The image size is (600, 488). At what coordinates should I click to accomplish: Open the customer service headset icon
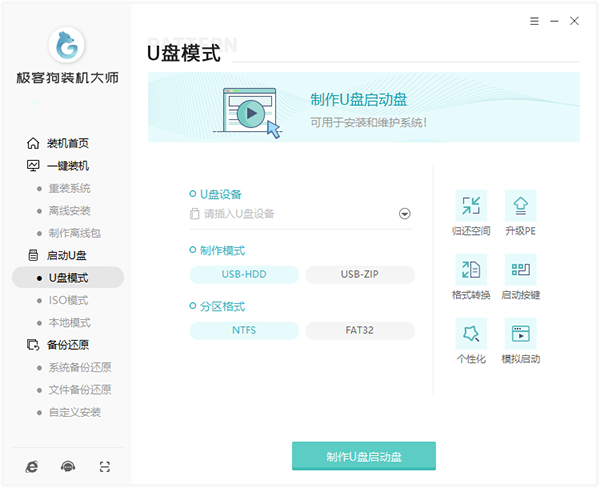click(x=68, y=467)
